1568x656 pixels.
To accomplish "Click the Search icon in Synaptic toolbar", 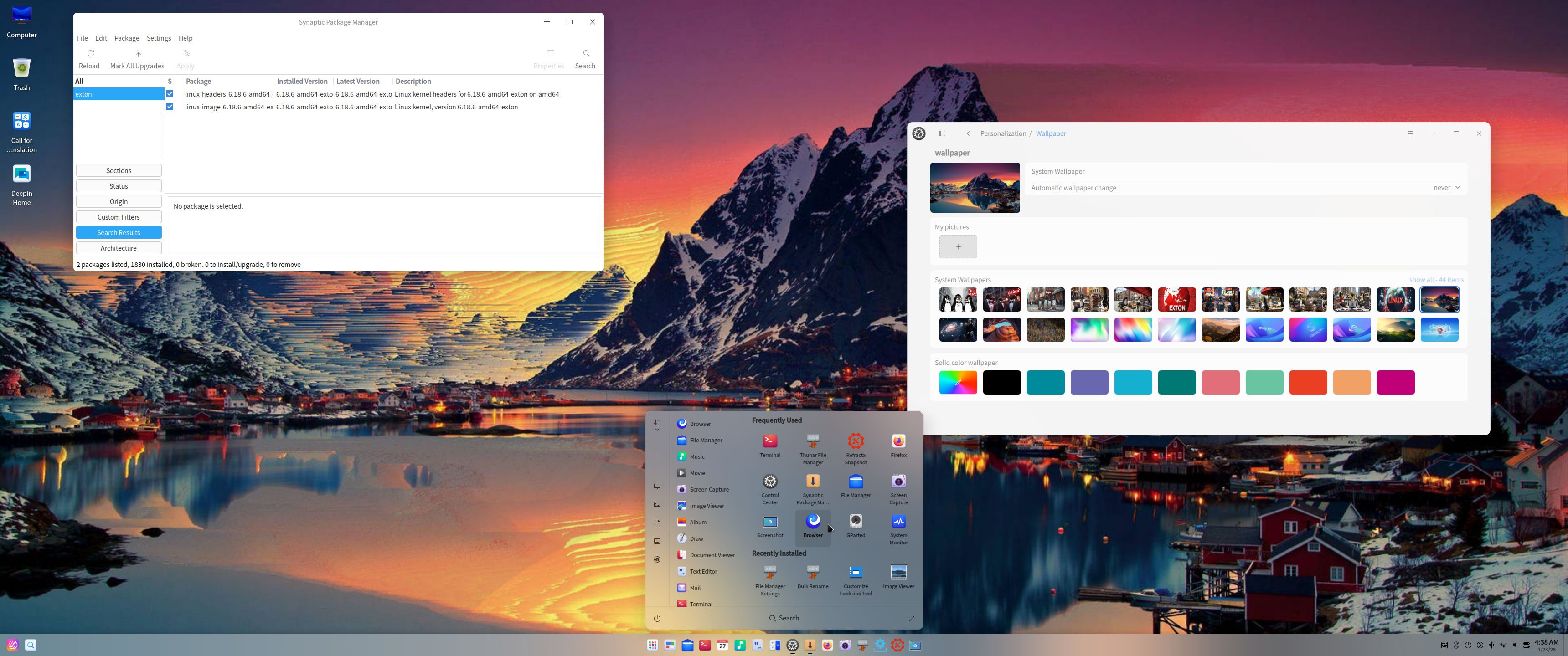I will [x=586, y=54].
